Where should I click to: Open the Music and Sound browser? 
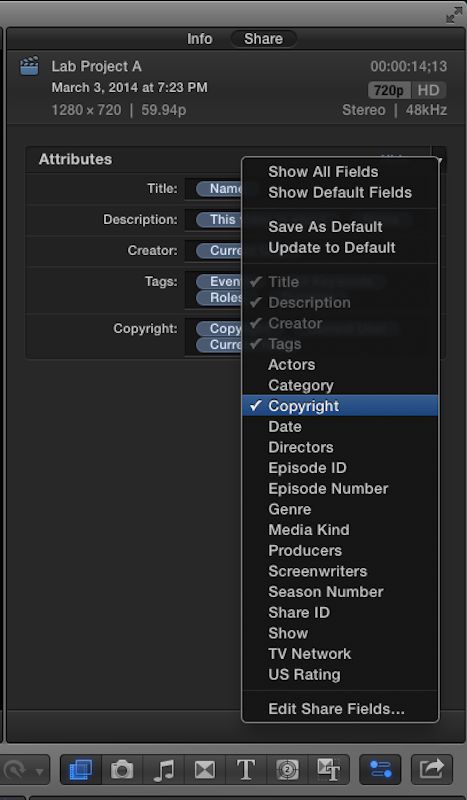click(163, 769)
